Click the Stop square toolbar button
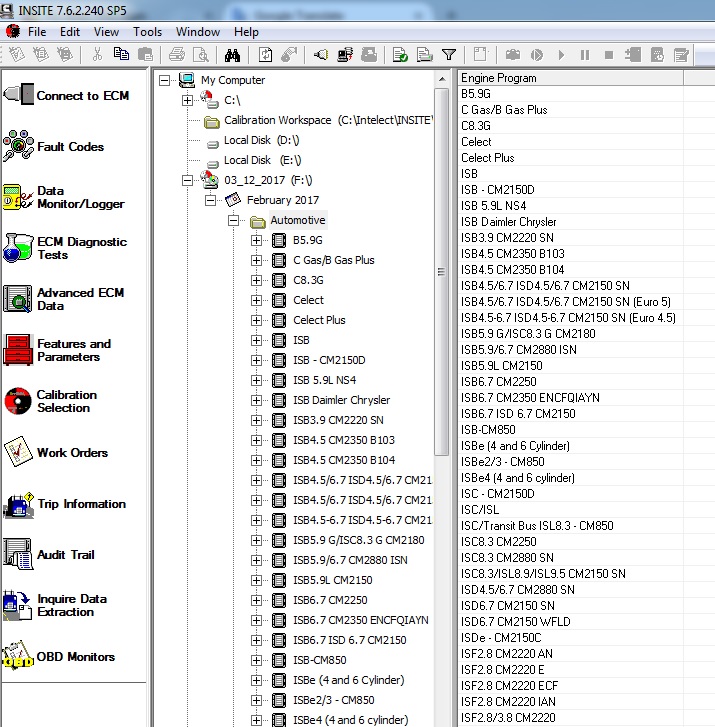Screen dimensions: 715x727 [x=609, y=55]
